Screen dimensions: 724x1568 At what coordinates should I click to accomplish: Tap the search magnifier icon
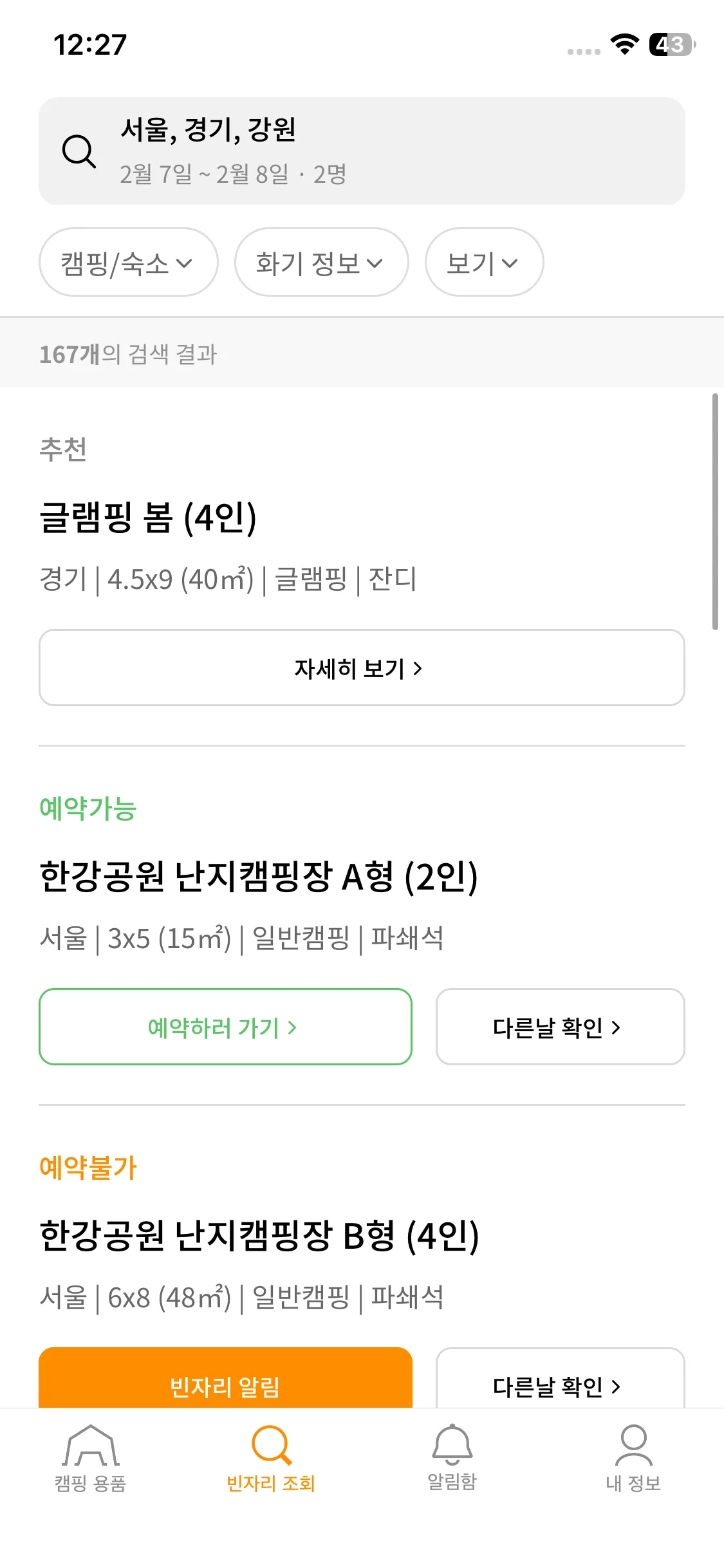[x=79, y=152]
